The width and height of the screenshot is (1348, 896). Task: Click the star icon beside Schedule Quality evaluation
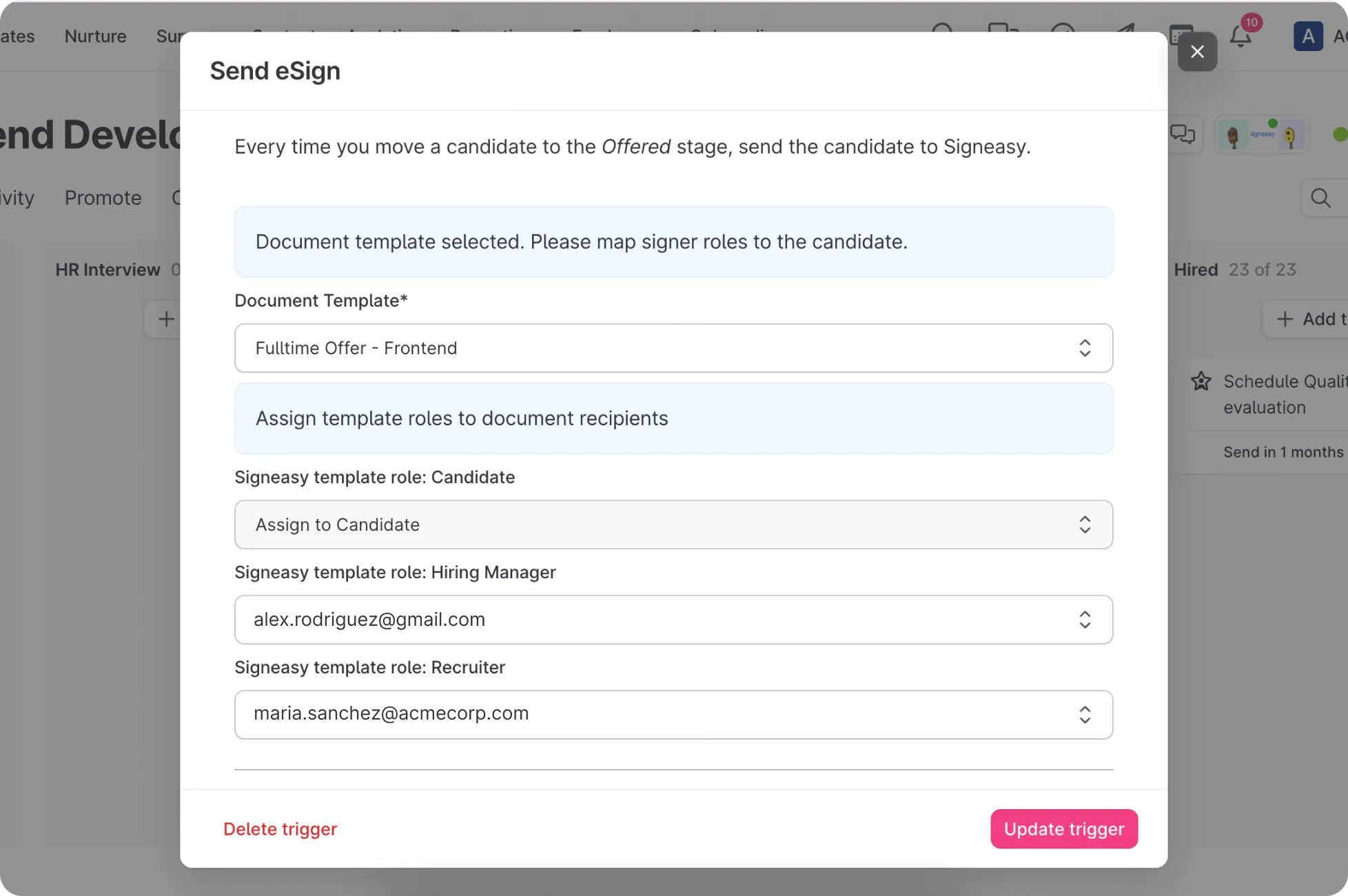1201,381
